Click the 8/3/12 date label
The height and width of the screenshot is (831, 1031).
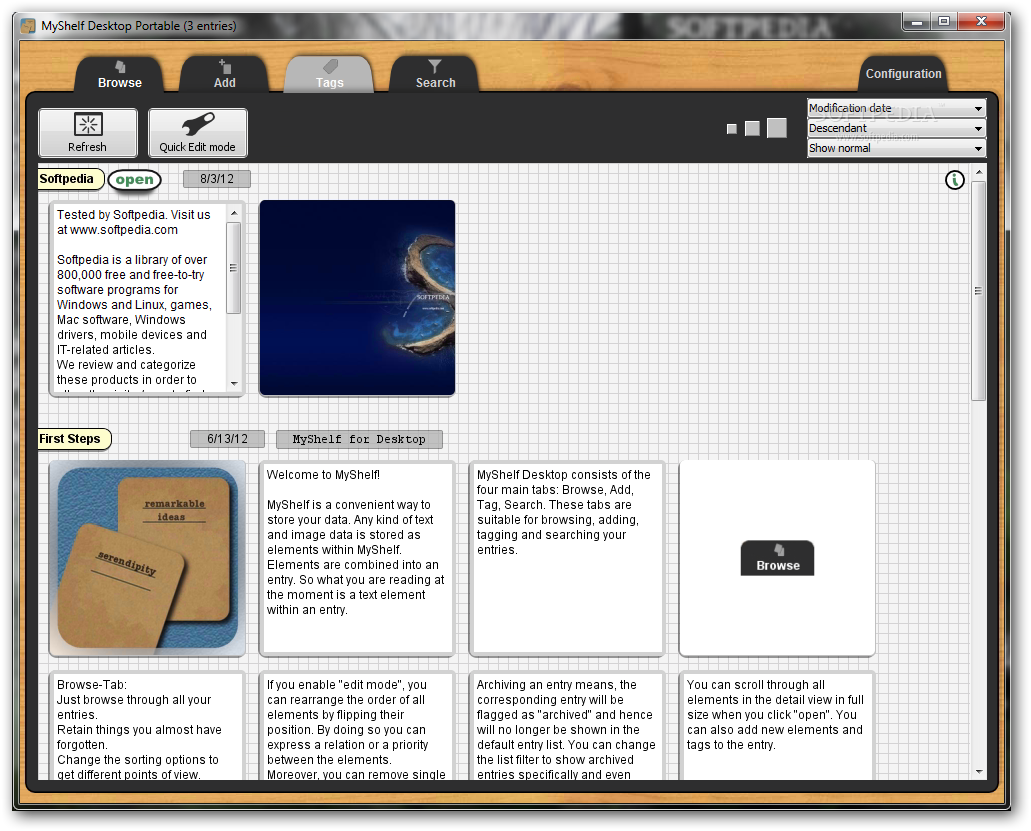pyautogui.click(x=217, y=179)
